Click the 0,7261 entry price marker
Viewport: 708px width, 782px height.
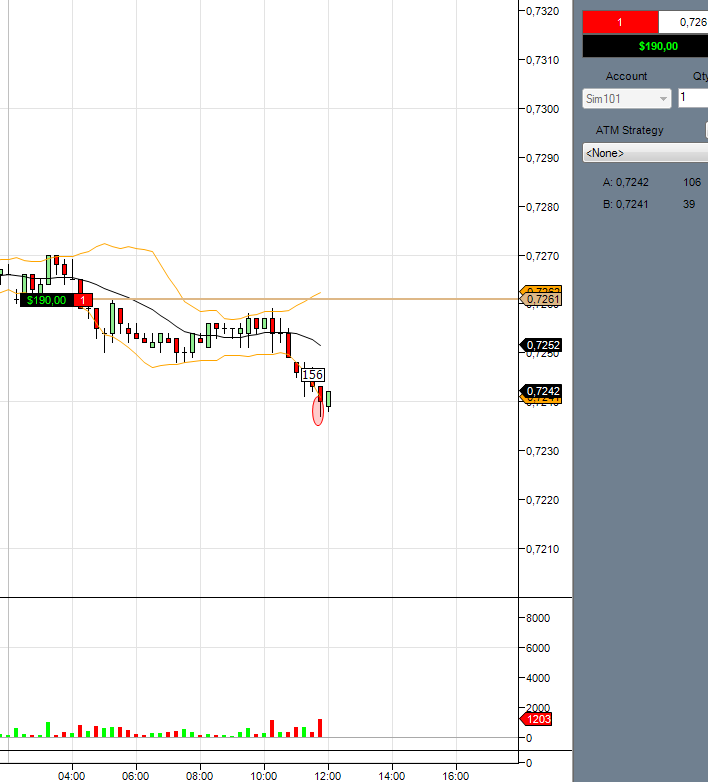541,299
